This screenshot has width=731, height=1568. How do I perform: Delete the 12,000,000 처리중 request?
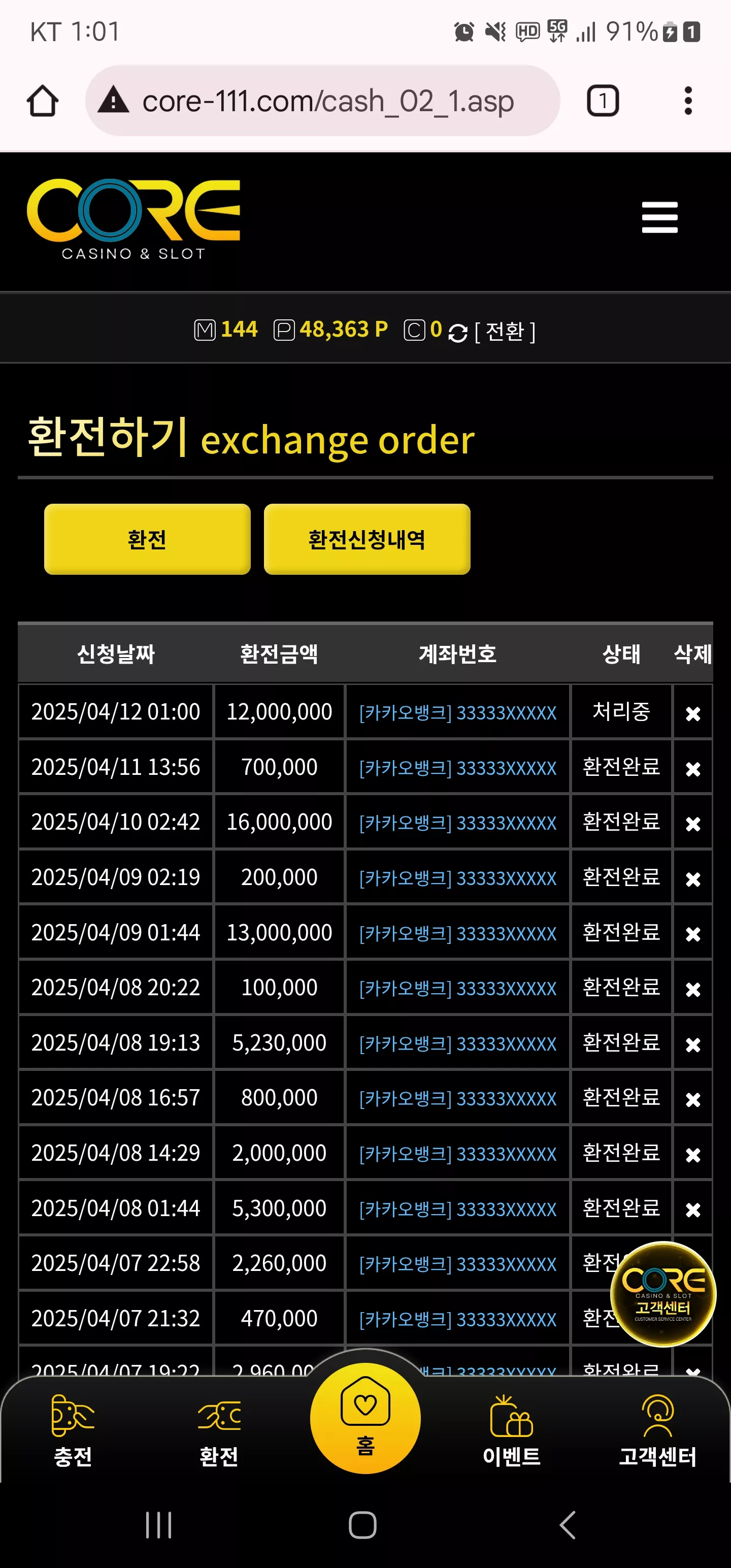click(692, 713)
